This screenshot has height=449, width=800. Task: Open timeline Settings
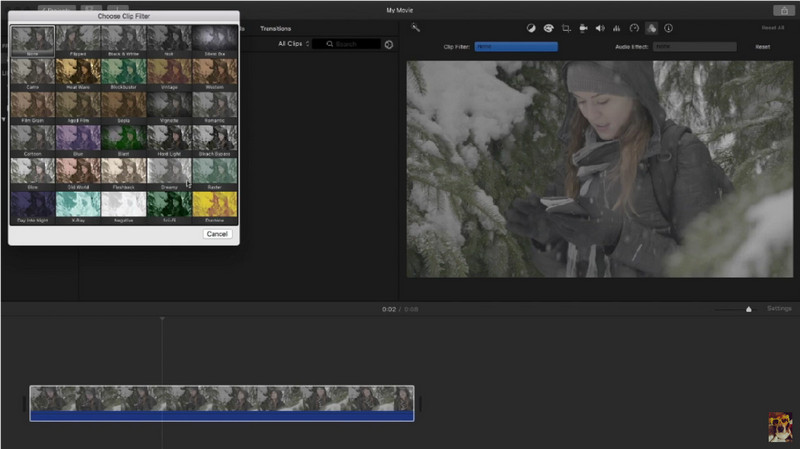click(x=779, y=309)
